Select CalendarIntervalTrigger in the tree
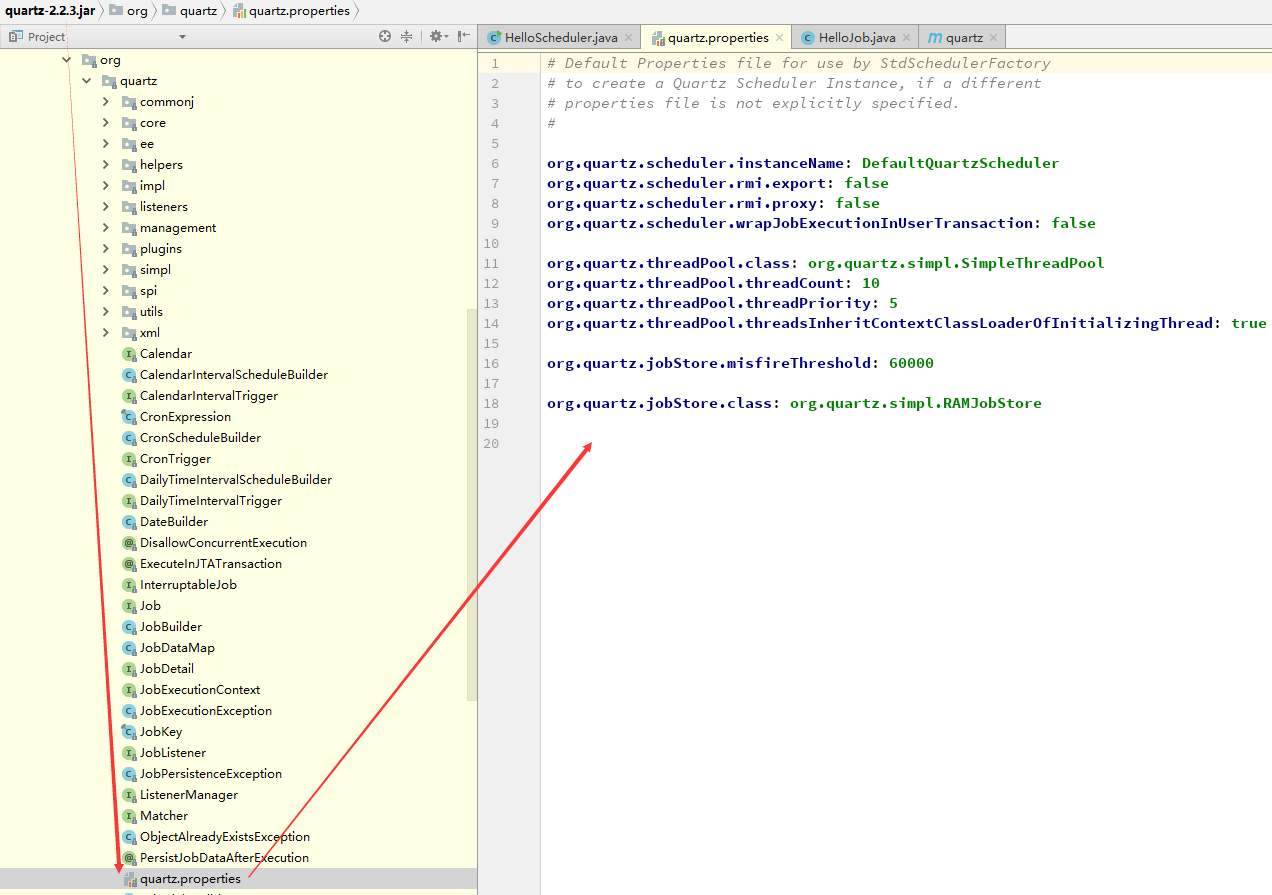The height and width of the screenshot is (895, 1272). pos(209,396)
